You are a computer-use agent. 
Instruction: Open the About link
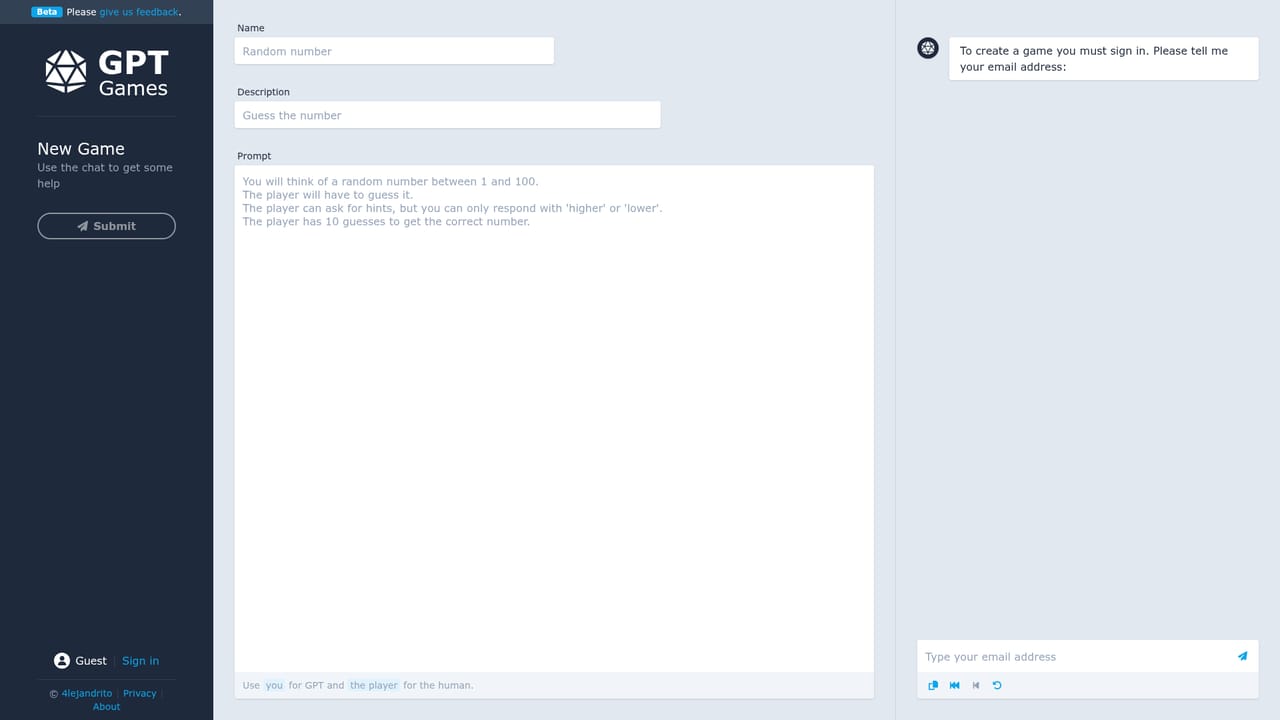click(x=107, y=707)
